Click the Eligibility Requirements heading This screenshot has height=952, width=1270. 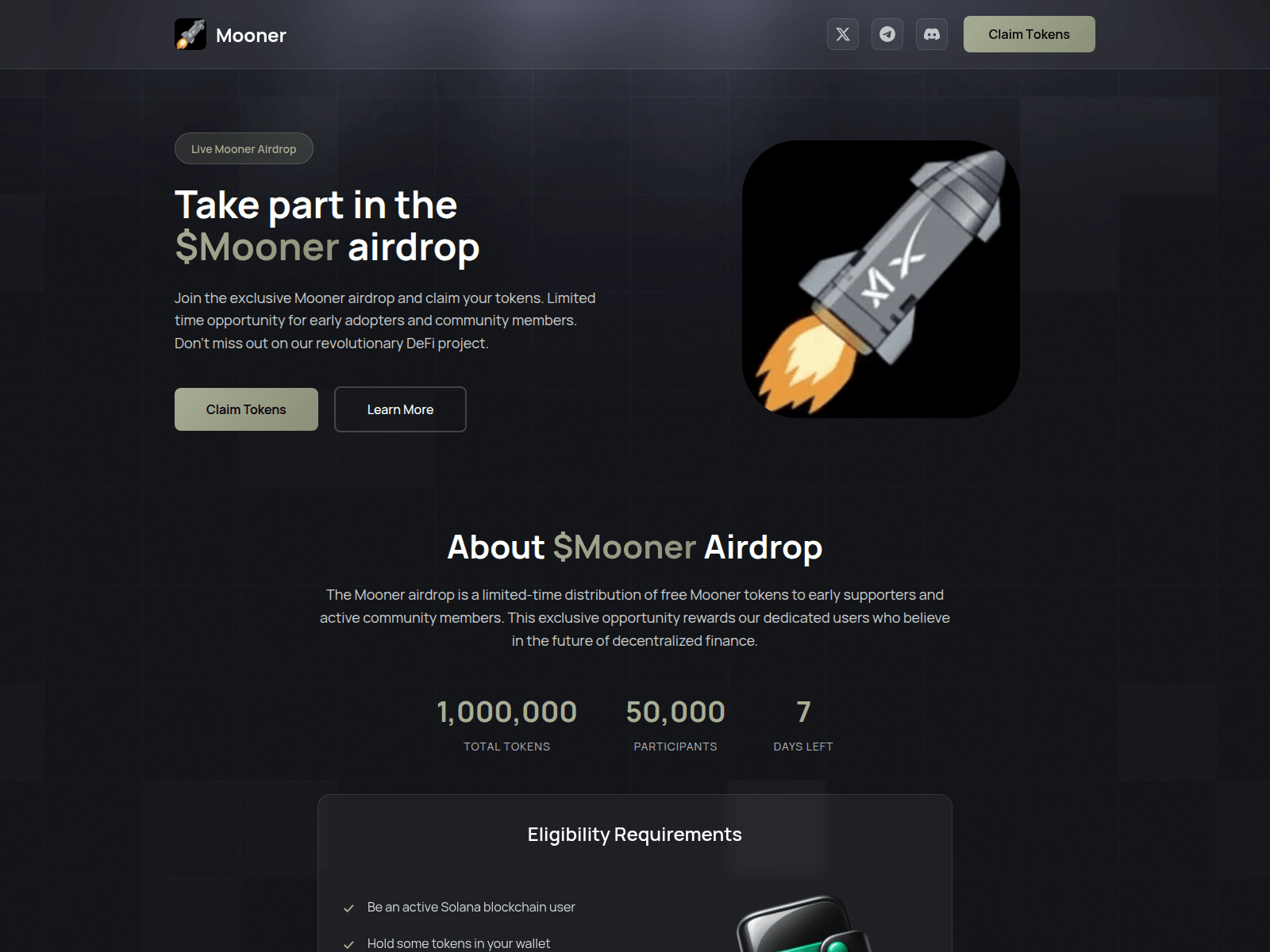click(x=635, y=835)
